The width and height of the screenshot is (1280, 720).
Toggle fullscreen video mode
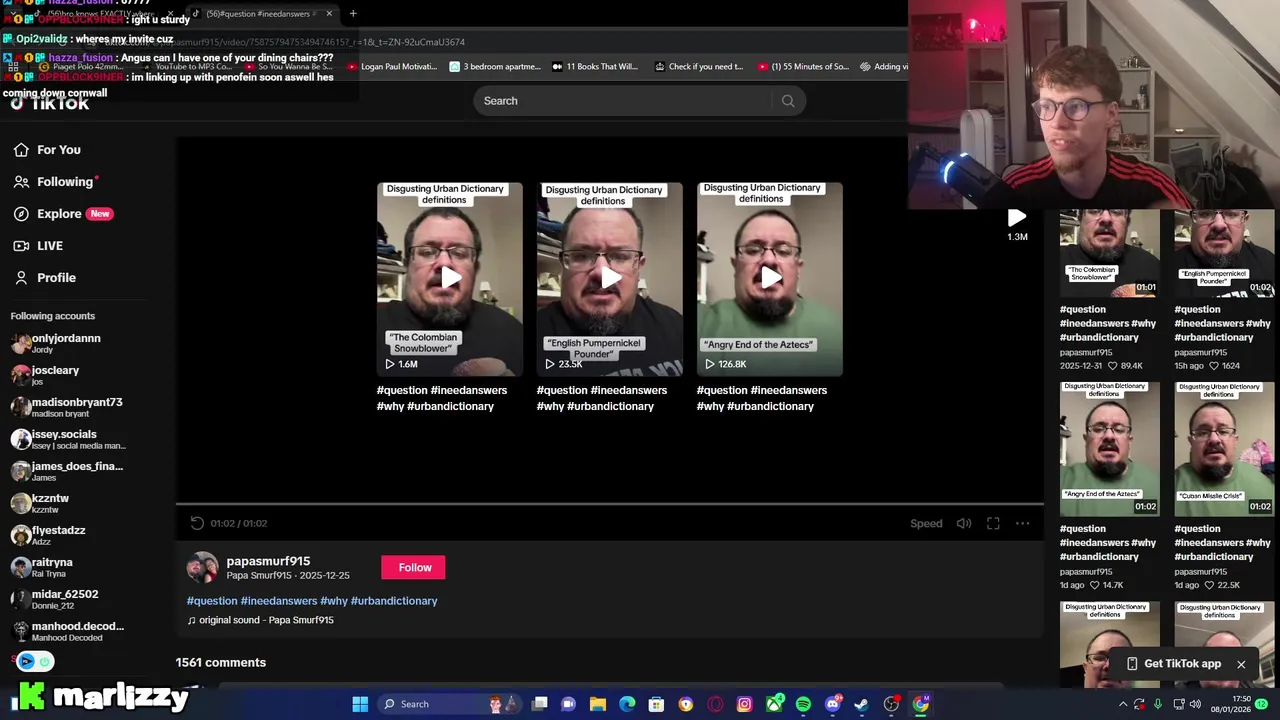tap(993, 523)
